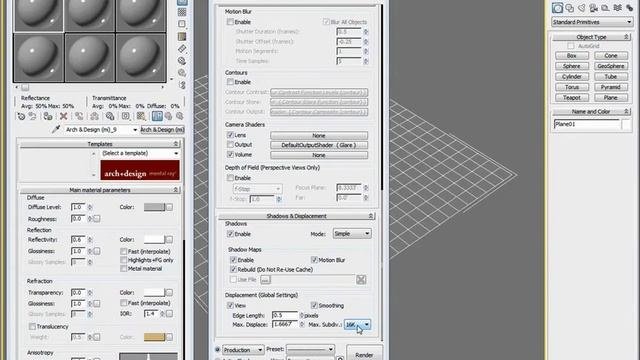Click Arch & Design (mi) material type button
Image resolution: width=640 pixels, height=360 pixels.
coord(162,129)
